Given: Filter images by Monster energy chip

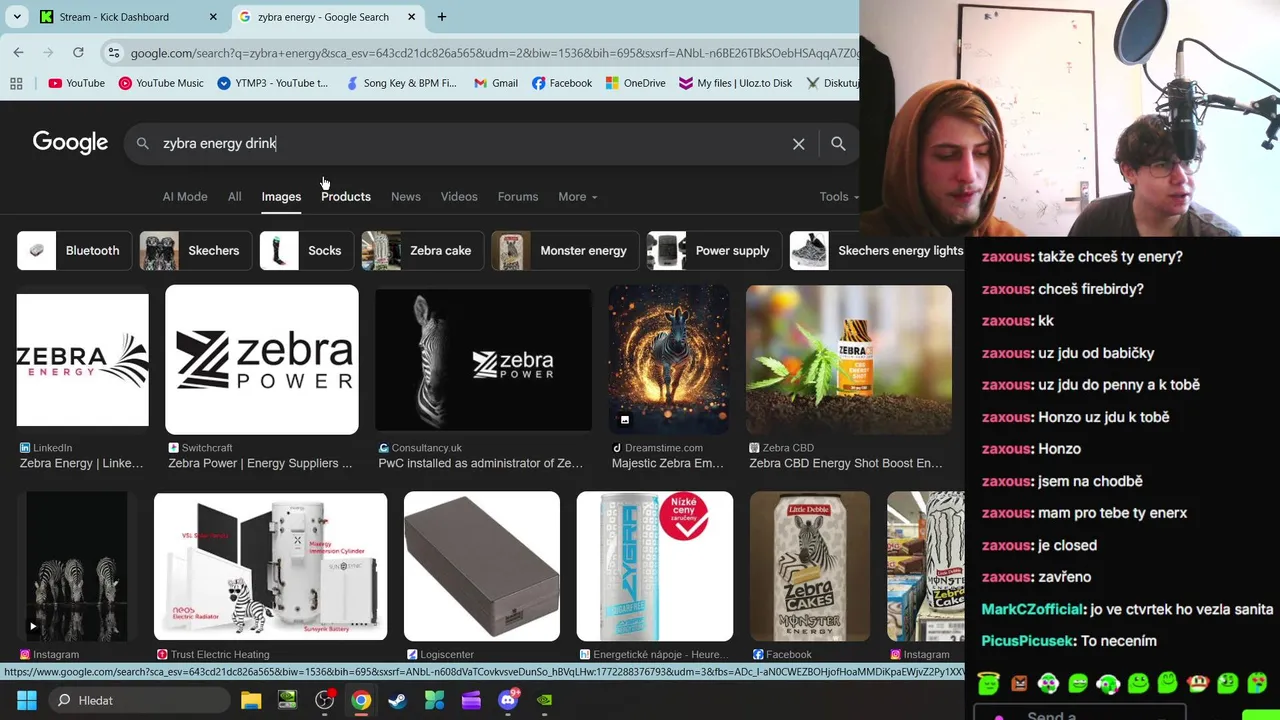Looking at the screenshot, I should (565, 251).
